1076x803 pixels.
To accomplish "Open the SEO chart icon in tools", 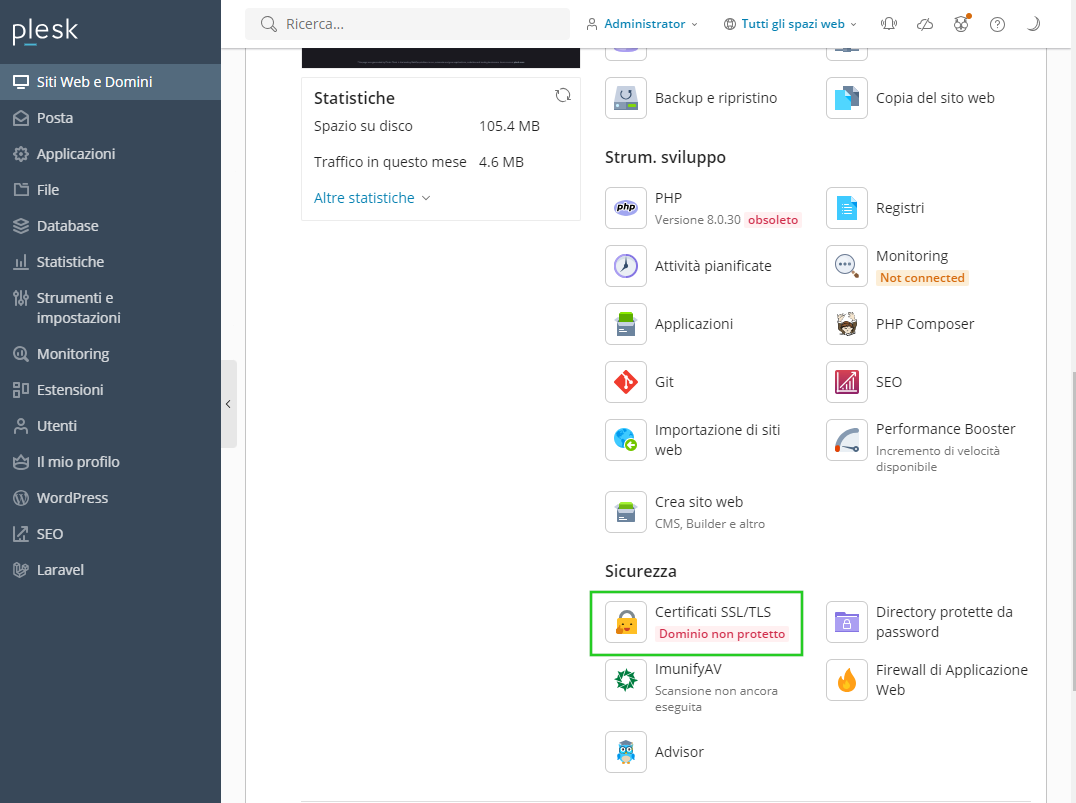I will pos(847,382).
